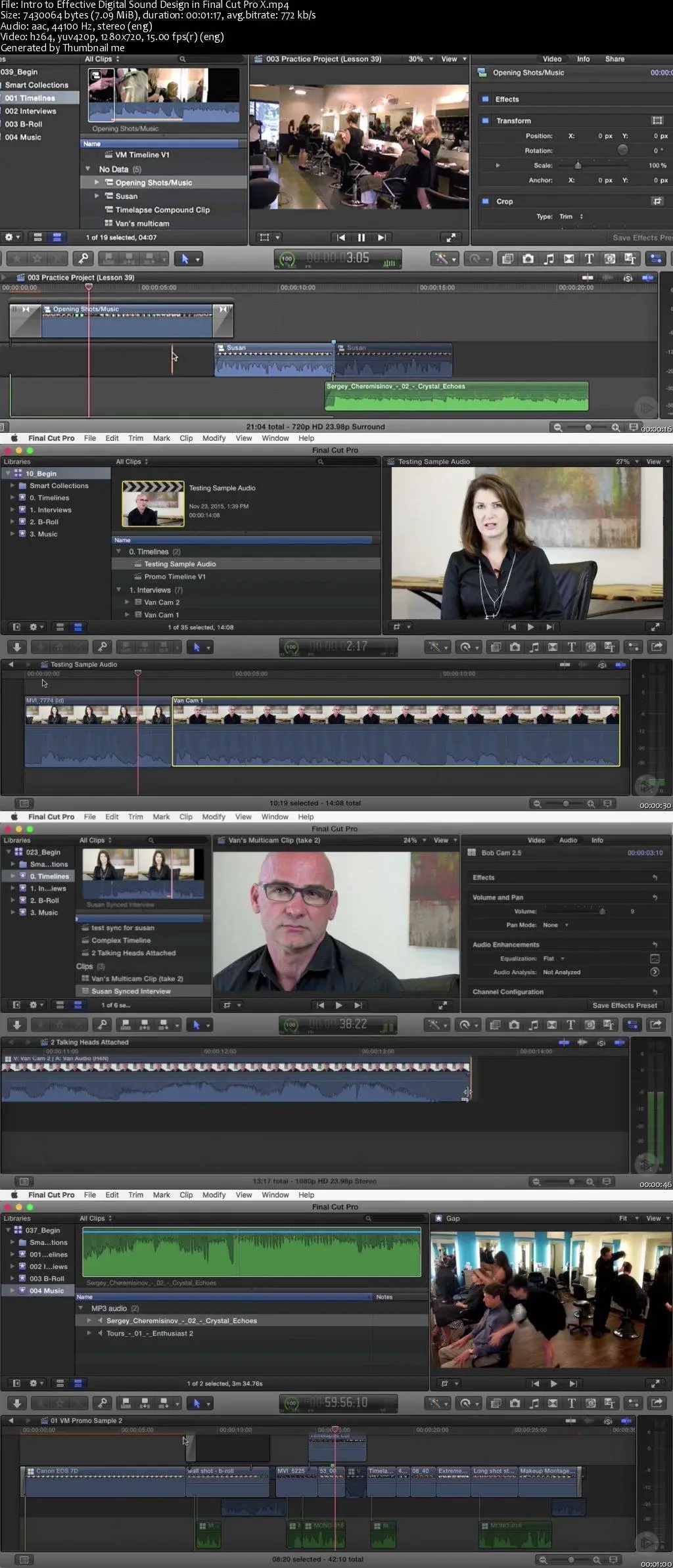Toggle audio skimming in the 2 Talking Heads timeline
The width and height of the screenshot is (673, 1568).
pos(582,1042)
